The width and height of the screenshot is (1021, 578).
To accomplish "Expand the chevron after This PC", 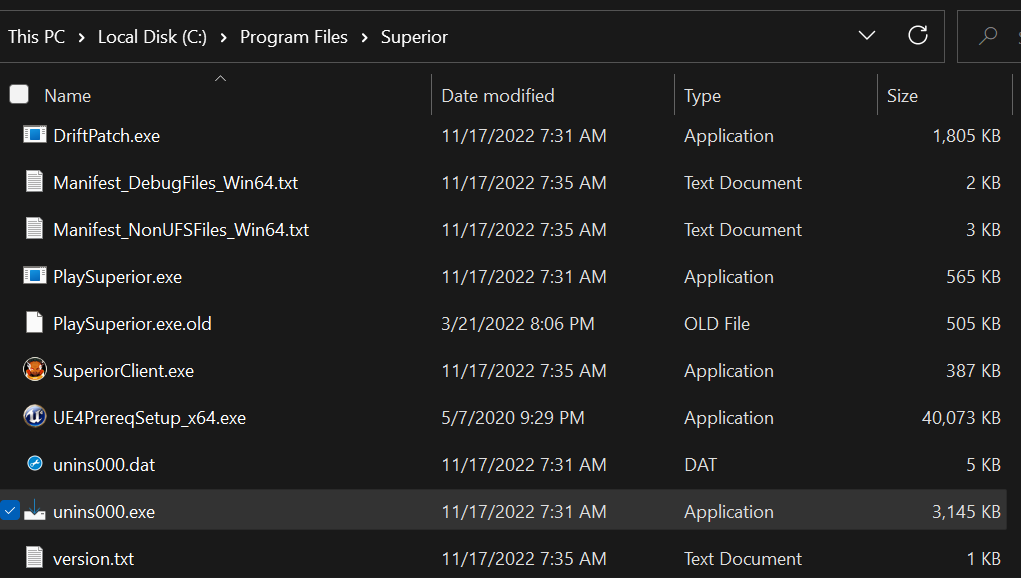I will (x=81, y=37).
